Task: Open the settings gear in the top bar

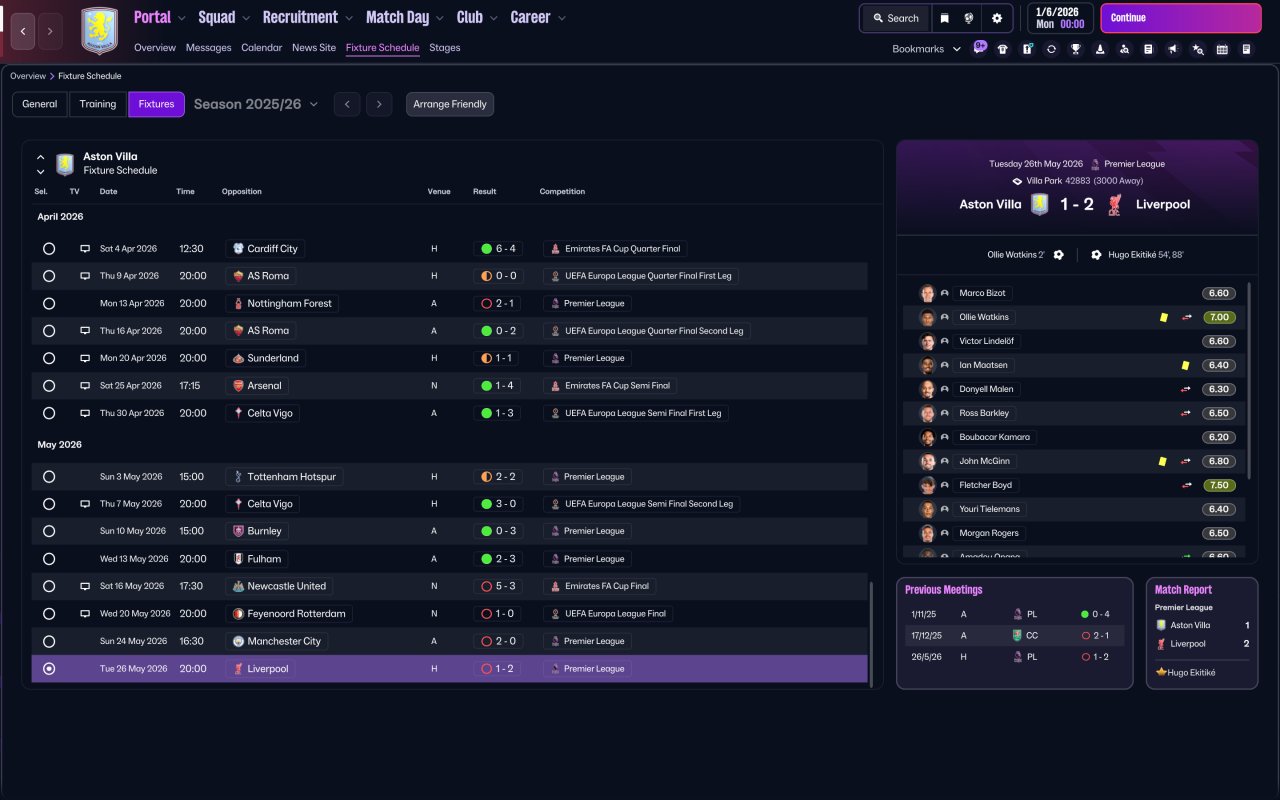Action: click(997, 18)
